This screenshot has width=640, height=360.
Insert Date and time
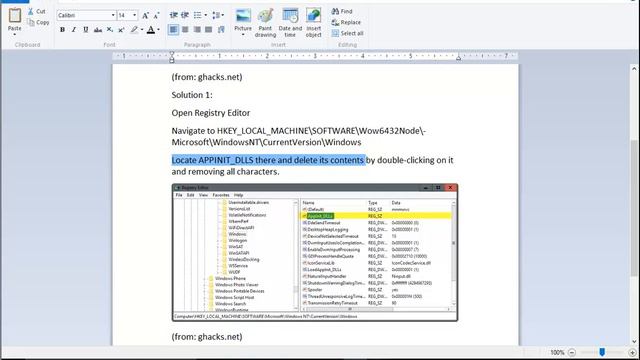point(290,23)
